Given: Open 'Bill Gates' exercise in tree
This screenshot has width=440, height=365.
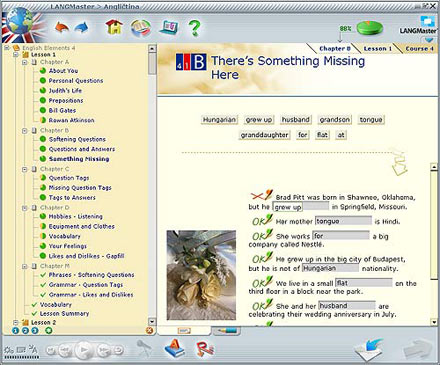Looking at the screenshot, I should [62, 110].
